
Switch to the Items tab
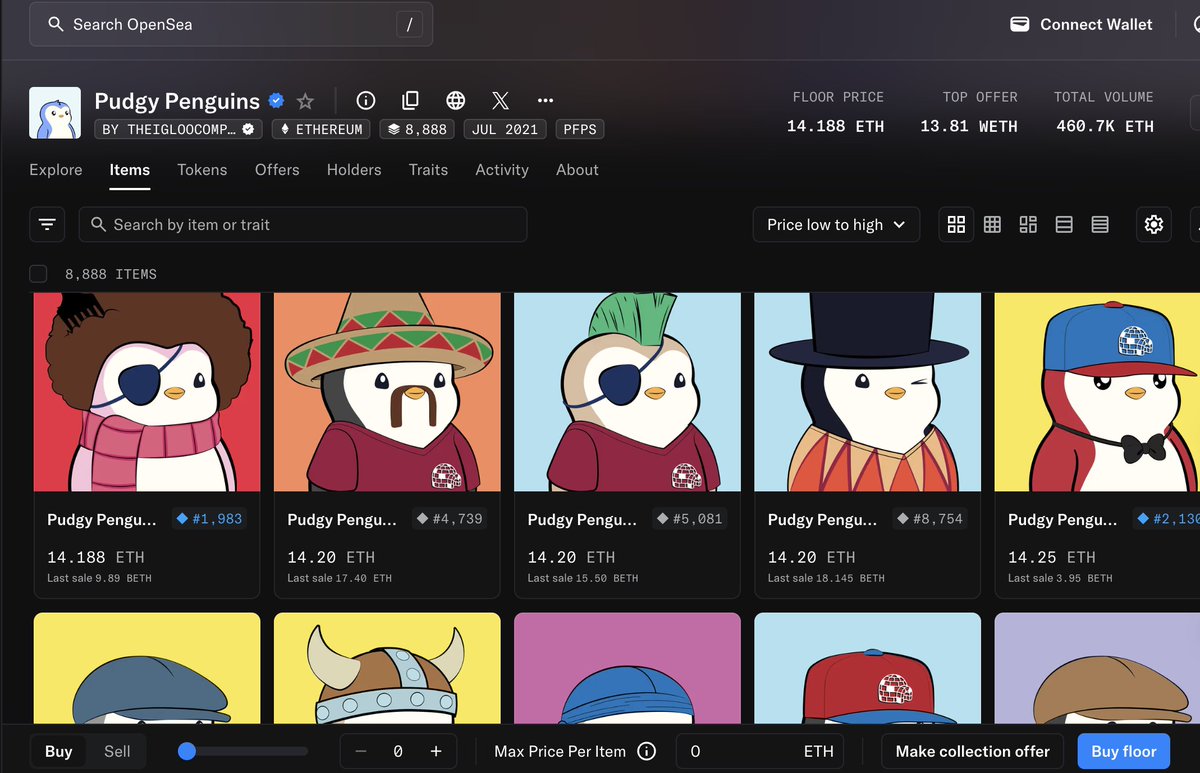[x=130, y=170]
